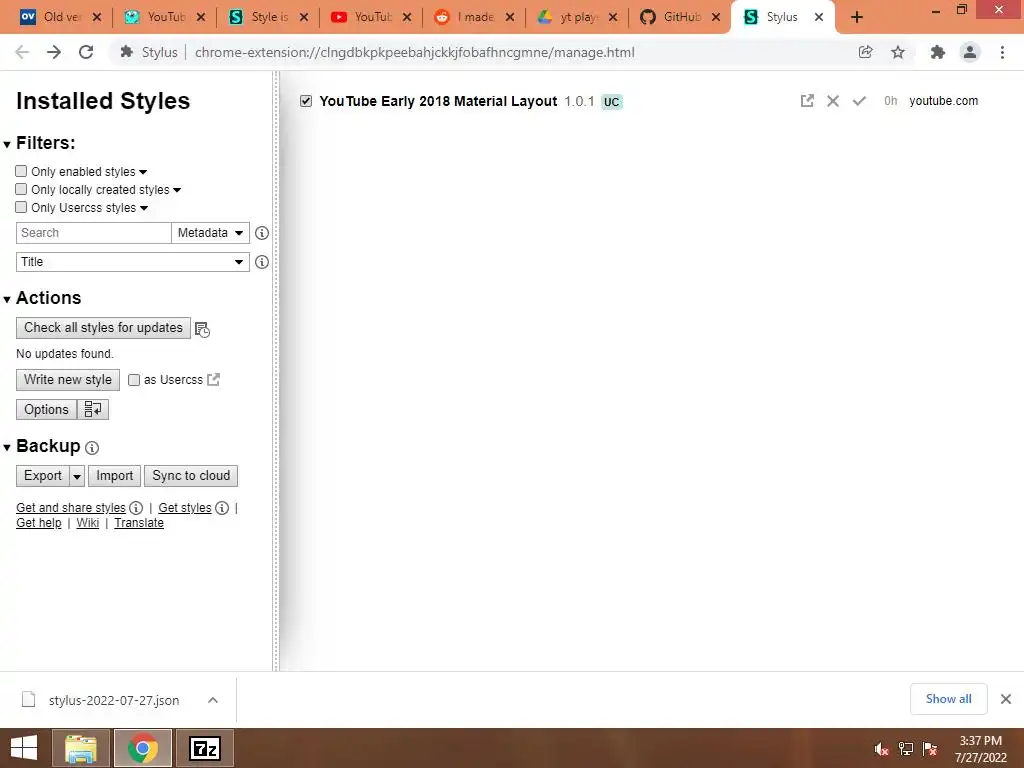Open the Get and share styles link
Viewport: 1024px width, 768px height.
(x=71, y=507)
